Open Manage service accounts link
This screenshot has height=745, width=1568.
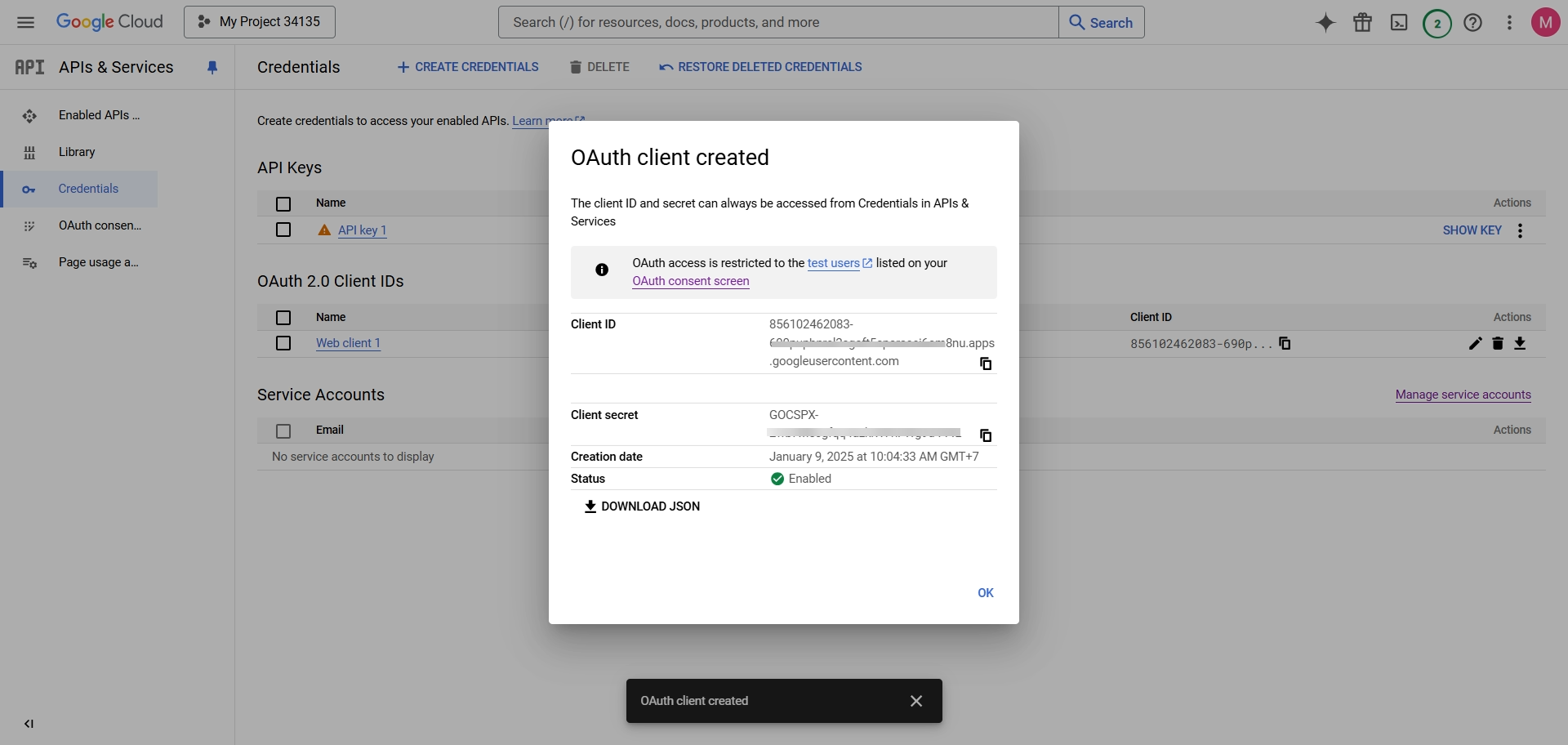point(1463,395)
